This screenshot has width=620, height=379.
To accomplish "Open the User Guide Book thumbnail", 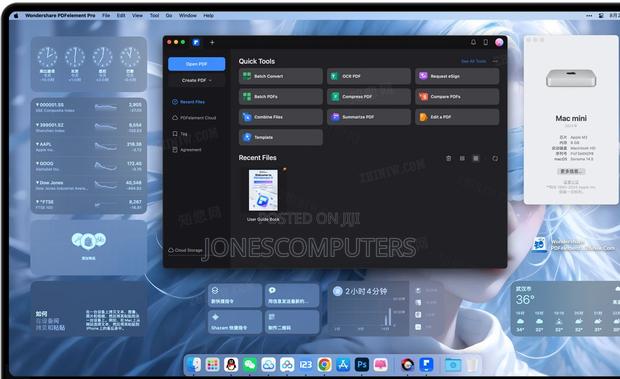I will pyautogui.click(x=263, y=190).
